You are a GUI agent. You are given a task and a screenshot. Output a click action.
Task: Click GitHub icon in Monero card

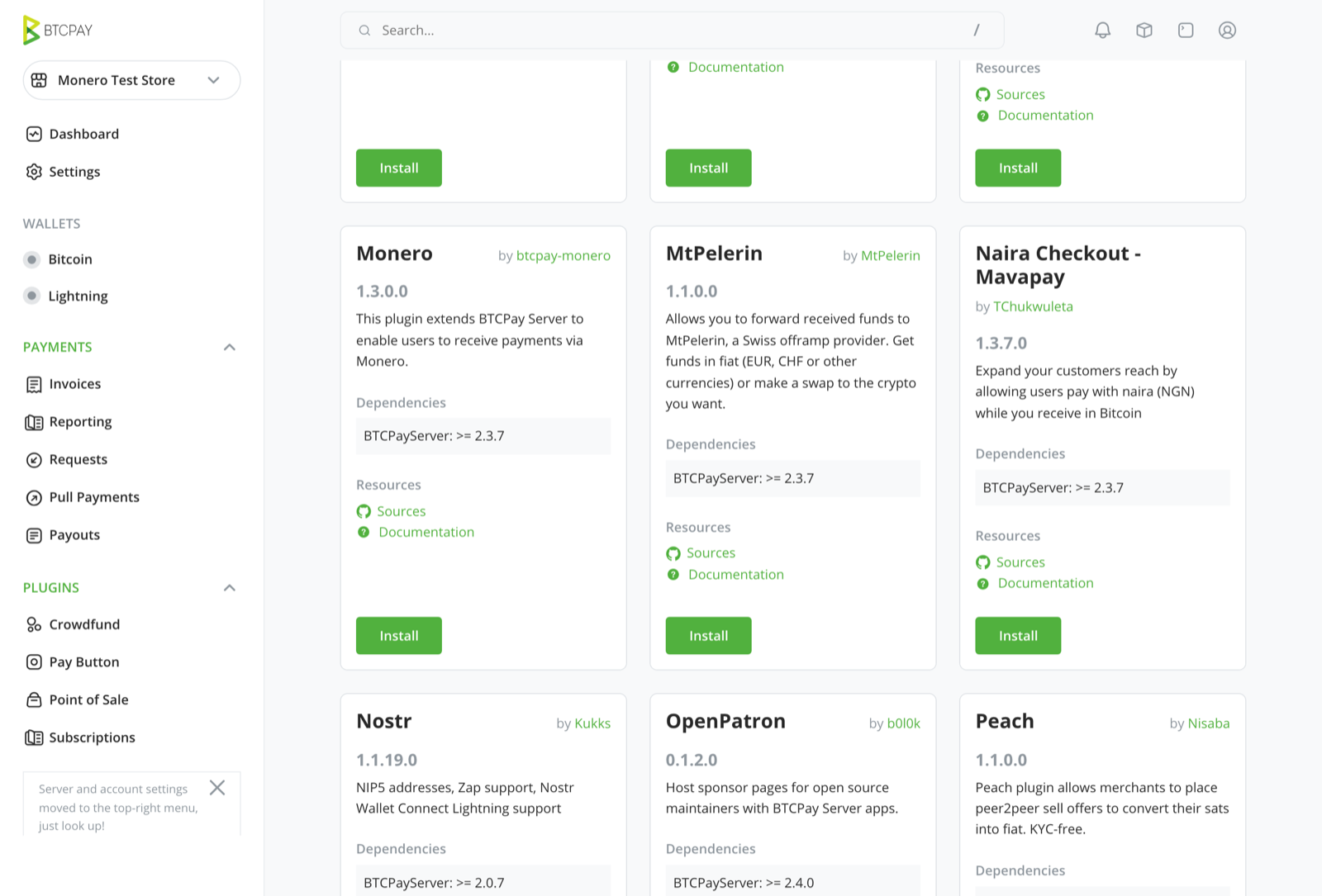click(x=364, y=512)
